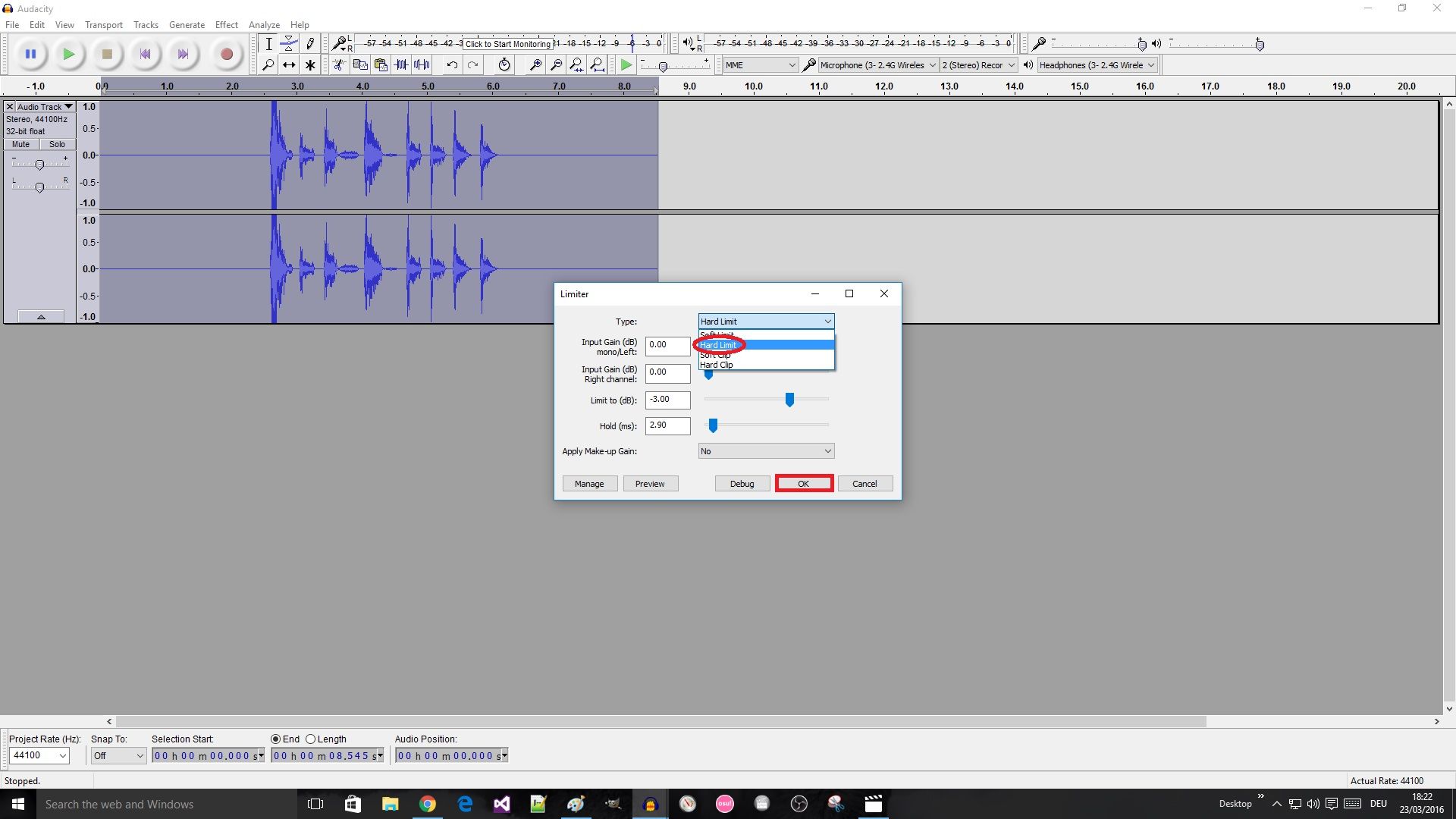
Task: Open the Effect menu
Action: [x=226, y=24]
